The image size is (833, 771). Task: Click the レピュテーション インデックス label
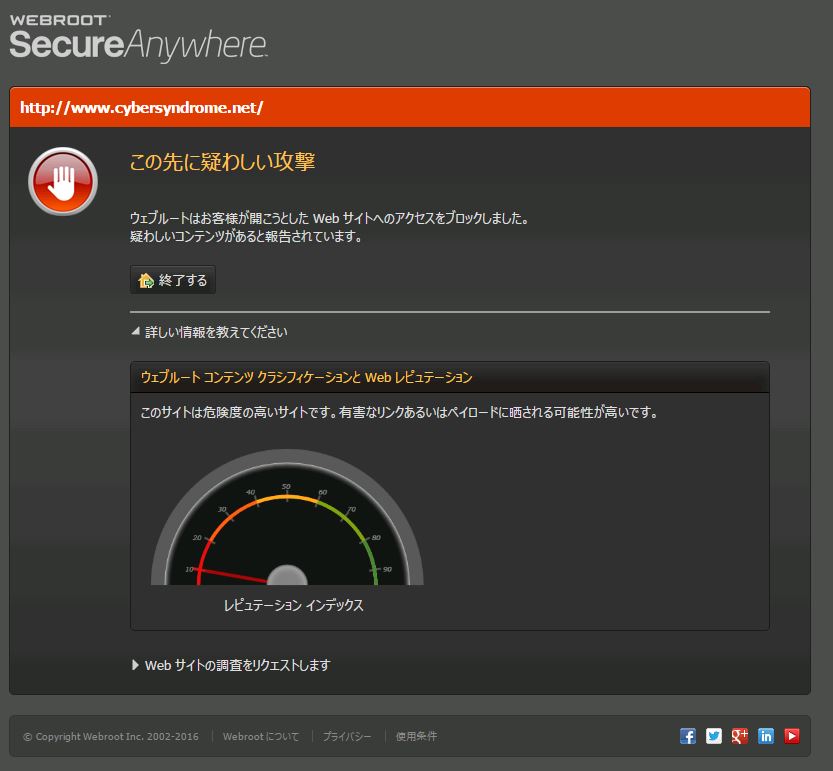click(x=293, y=605)
